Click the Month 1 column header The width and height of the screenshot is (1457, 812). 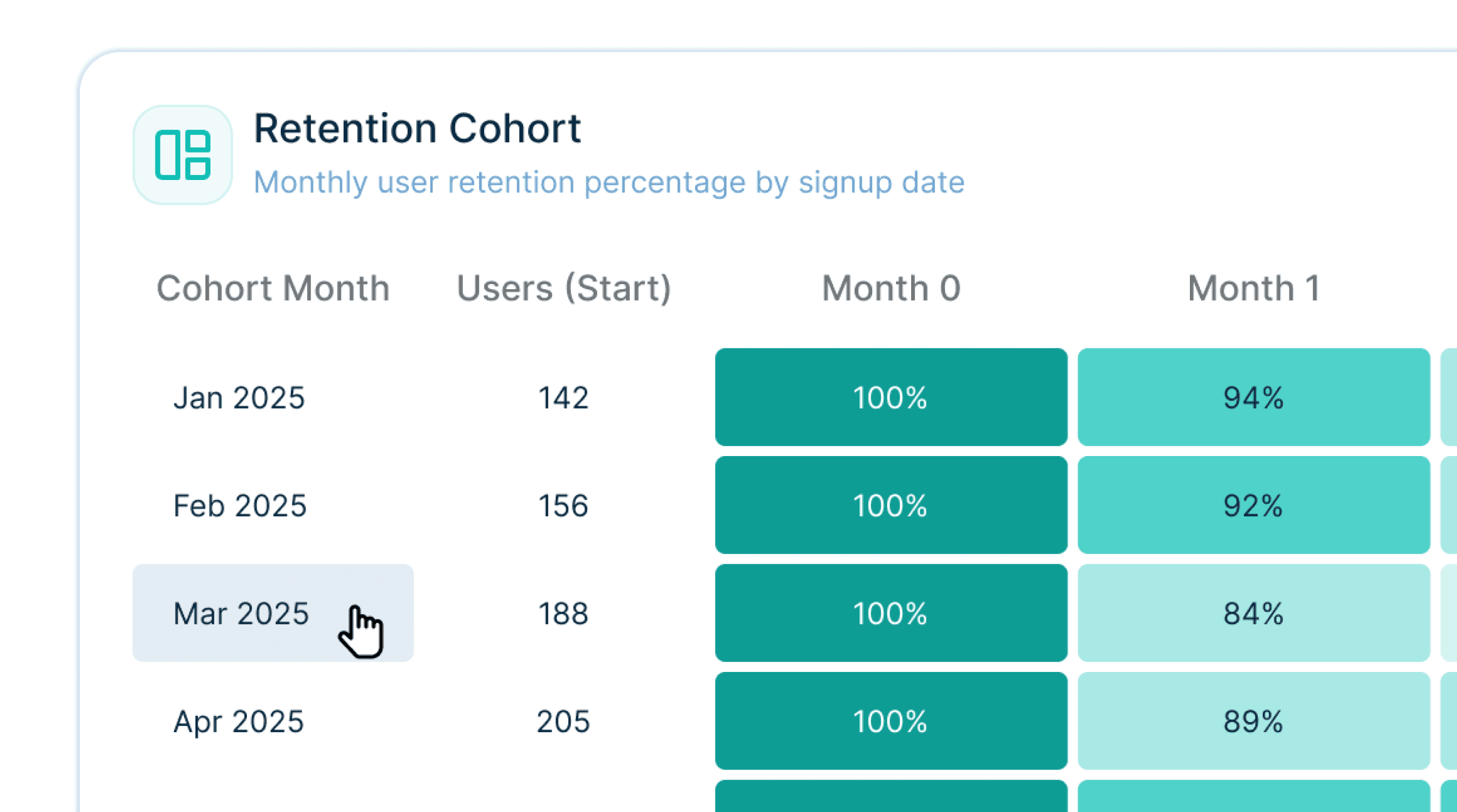1254,288
